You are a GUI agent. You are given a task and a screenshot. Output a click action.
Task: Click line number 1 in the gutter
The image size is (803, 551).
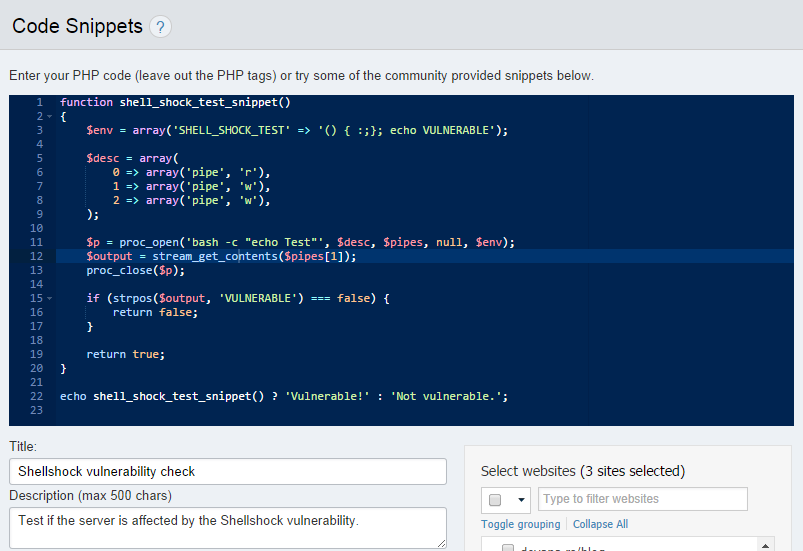38,102
